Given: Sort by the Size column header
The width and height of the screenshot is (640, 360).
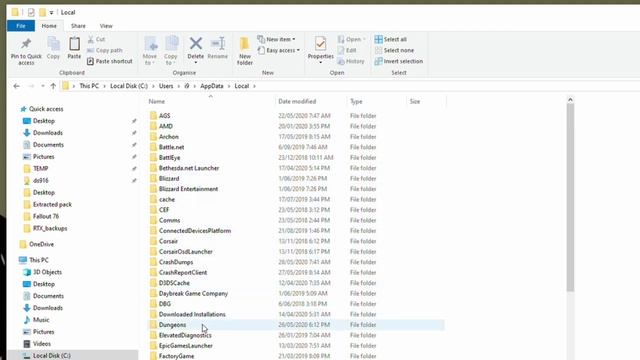Looking at the screenshot, I should [x=415, y=101].
